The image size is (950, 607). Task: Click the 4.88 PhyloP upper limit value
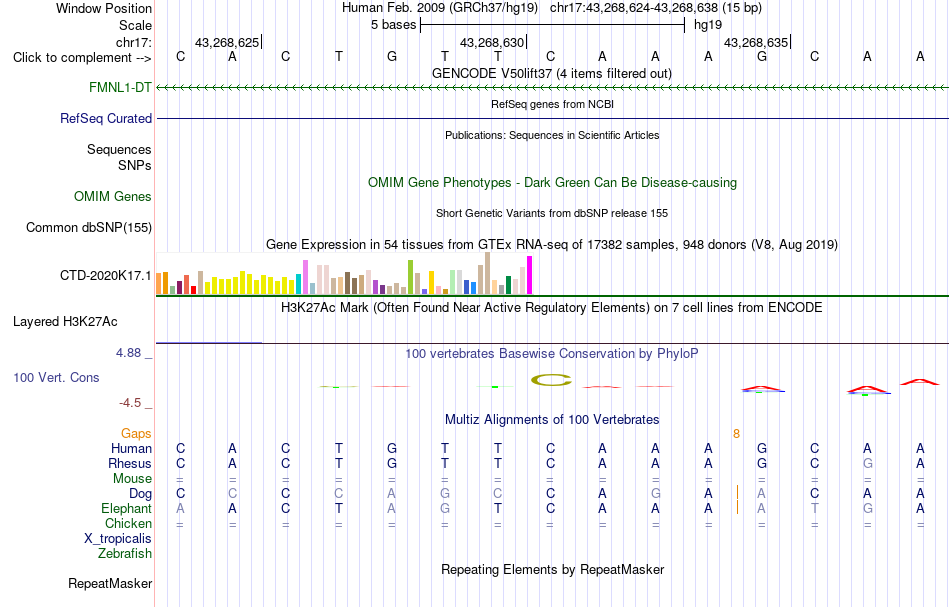click(128, 353)
